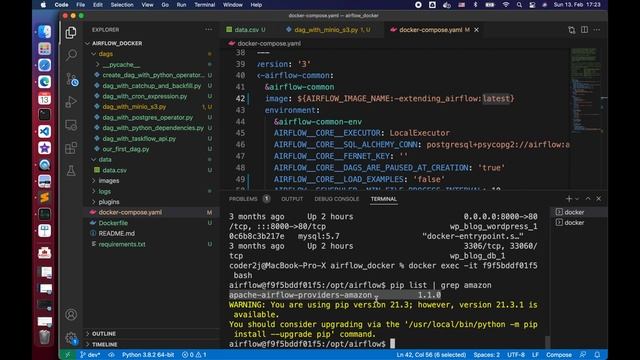Switch to the DEBUG CONSOLE tab
Image resolution: width=640 pixels, height=360 pixels.
[337, 199]
